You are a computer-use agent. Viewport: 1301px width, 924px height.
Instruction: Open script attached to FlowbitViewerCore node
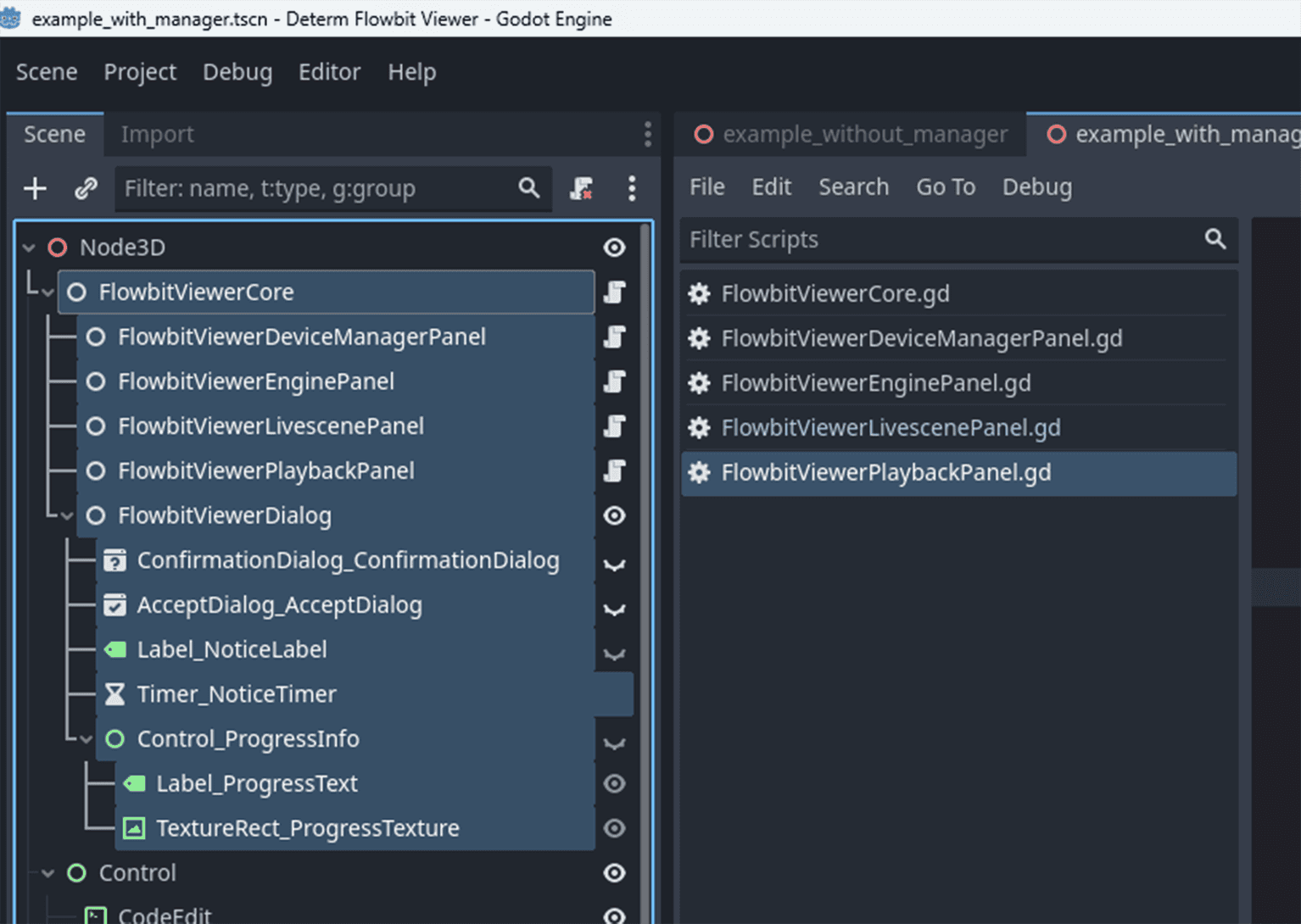(x=615, y=292)
